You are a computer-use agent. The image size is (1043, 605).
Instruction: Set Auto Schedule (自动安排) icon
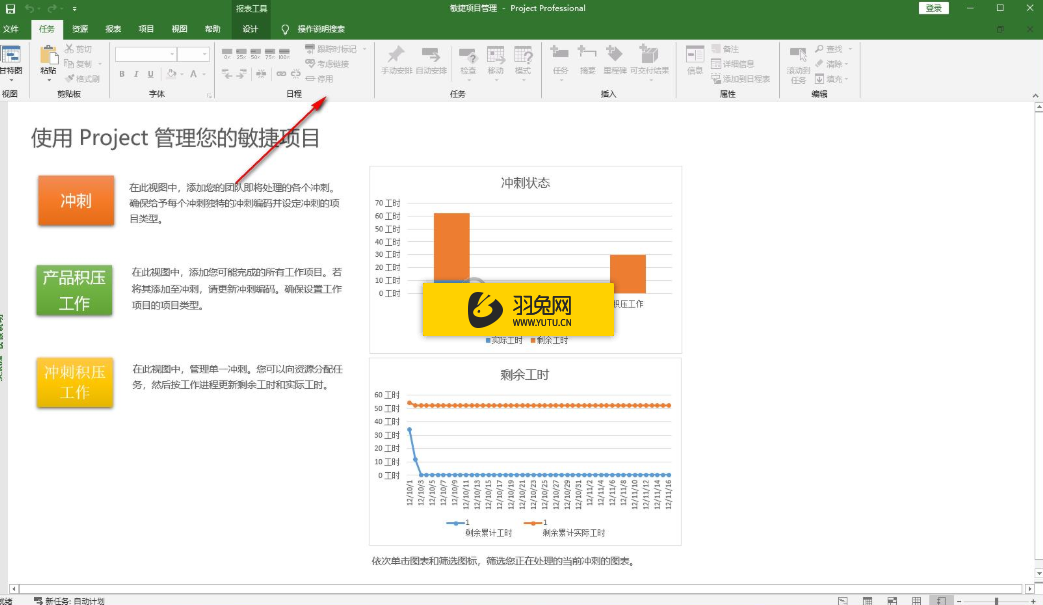coord(431,60)
